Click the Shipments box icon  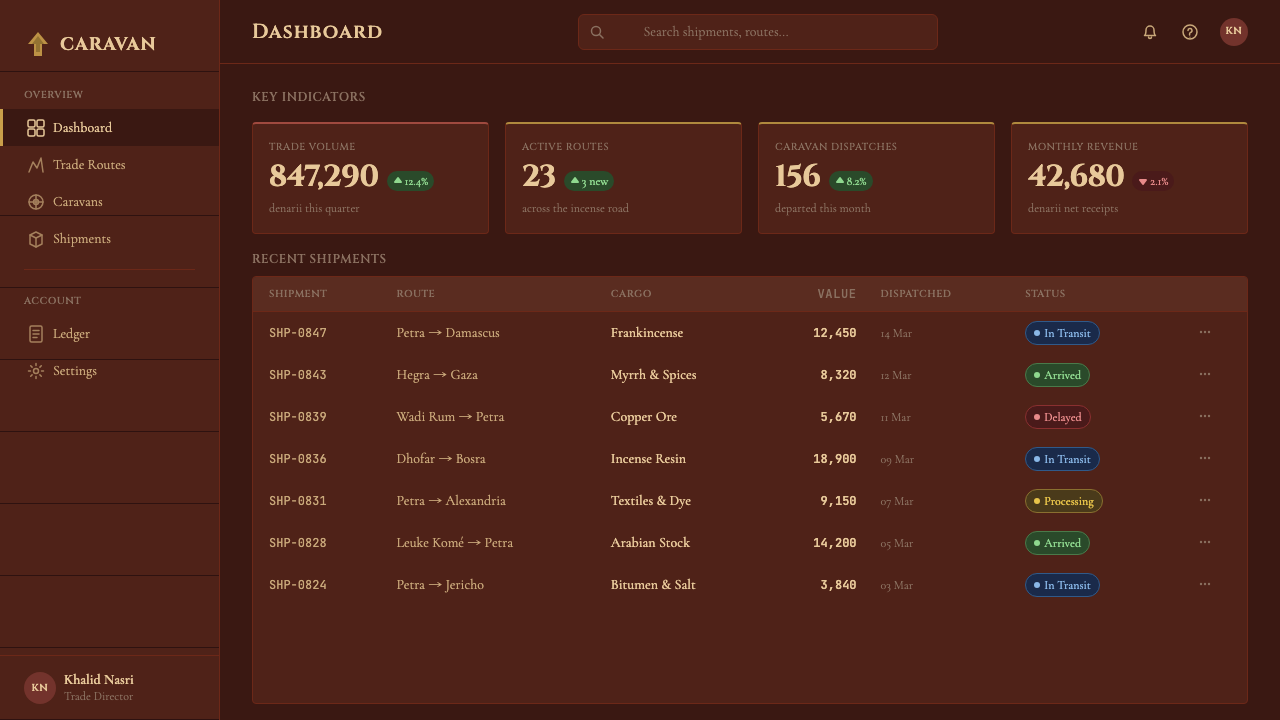tap(36, 239)
